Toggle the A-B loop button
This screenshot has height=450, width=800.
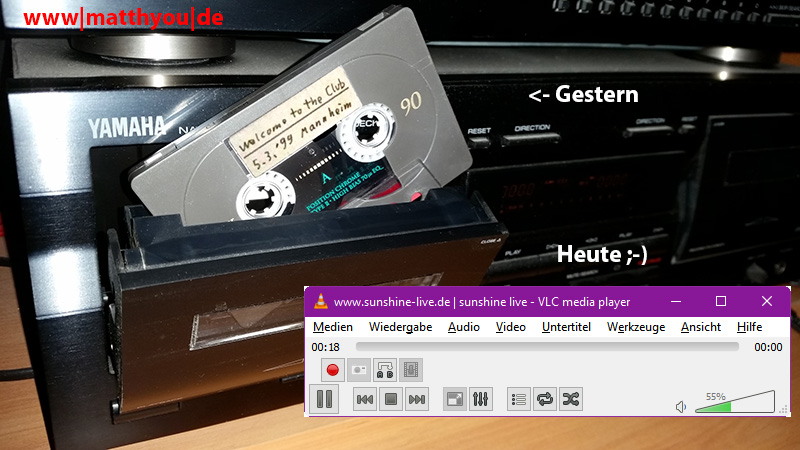click(386, 370)
